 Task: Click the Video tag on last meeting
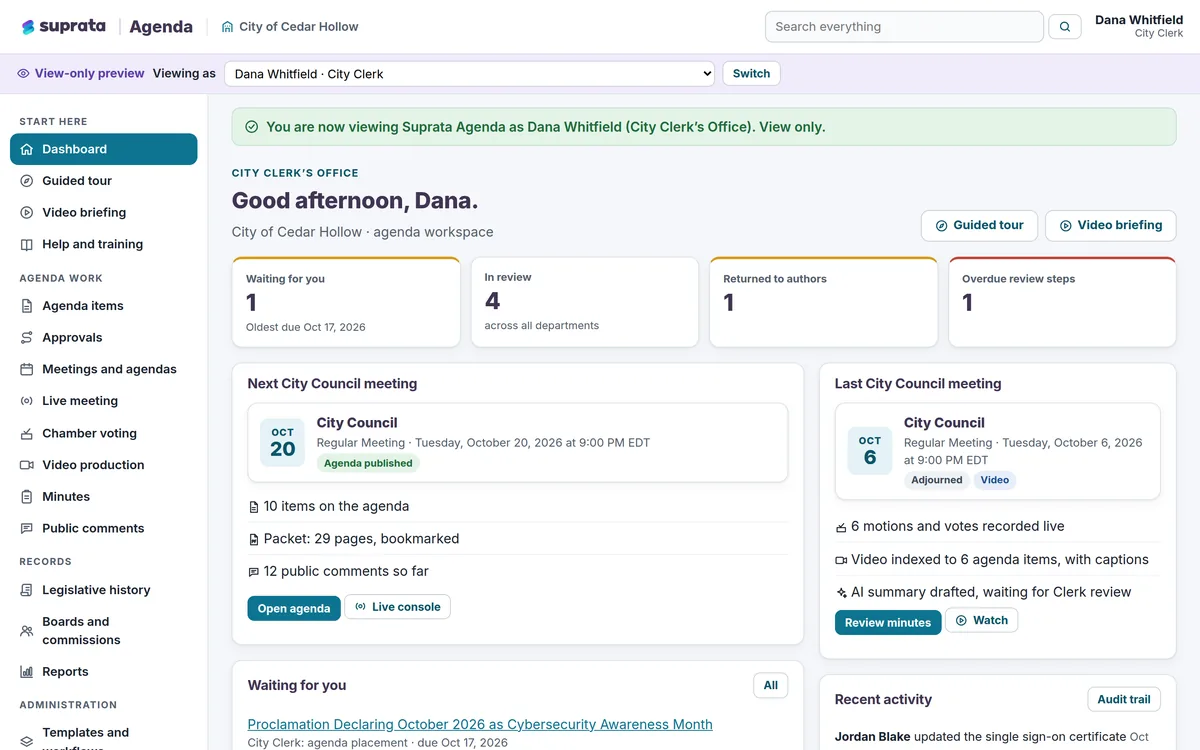(995, 480)
